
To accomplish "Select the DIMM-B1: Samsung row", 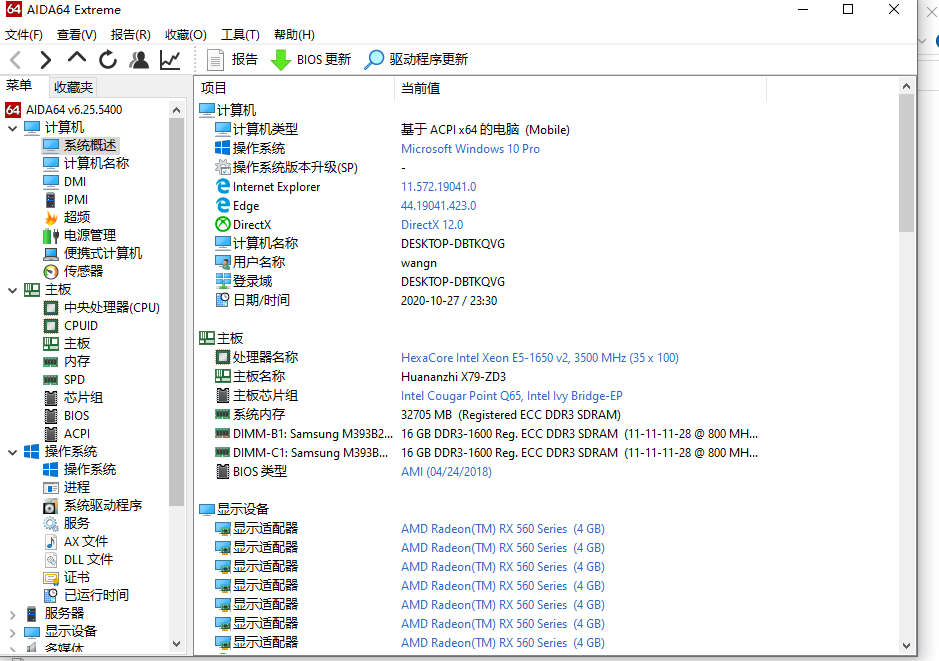I will [x=486, y=434].
